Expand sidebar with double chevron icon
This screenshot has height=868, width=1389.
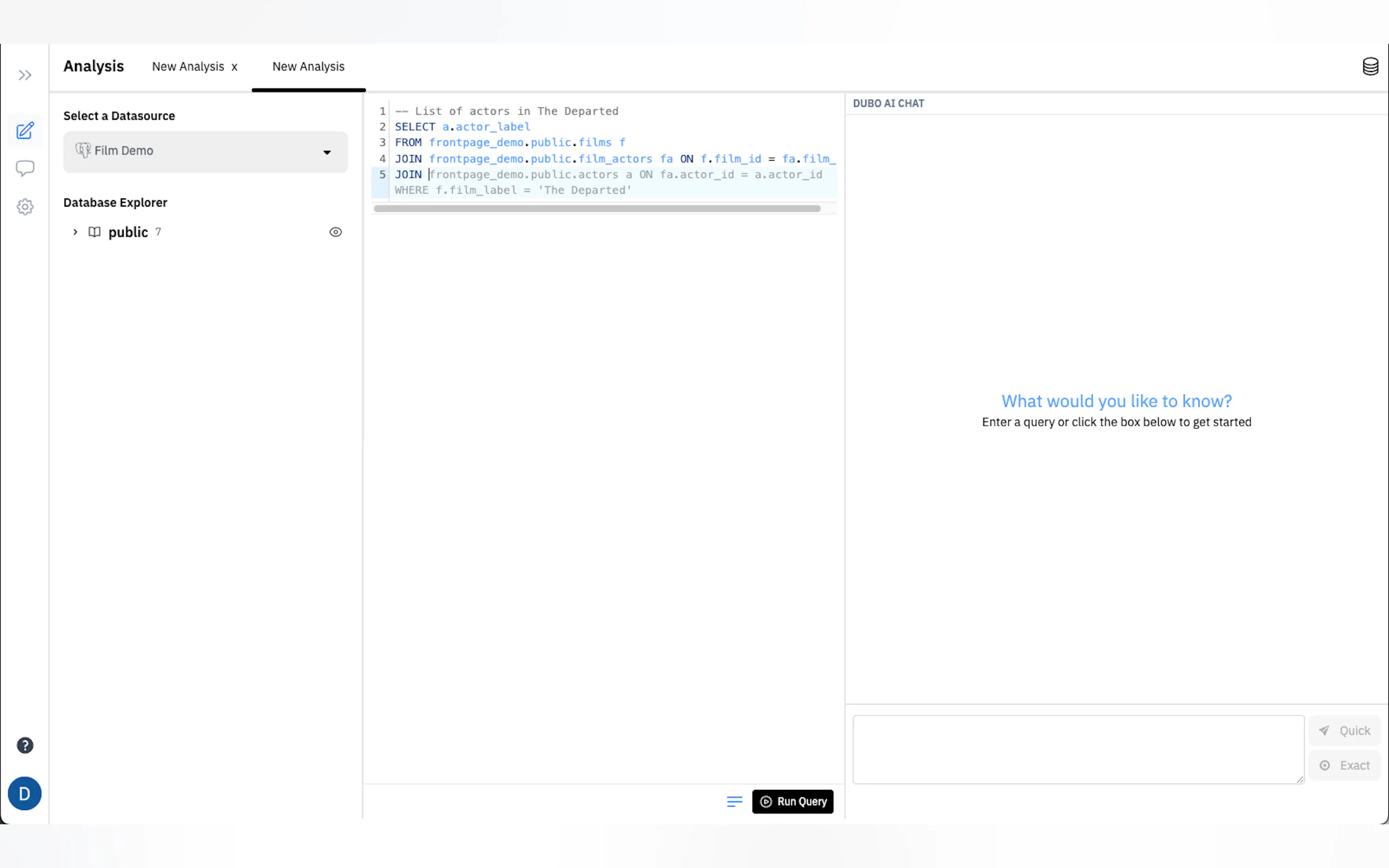pyautogui.click(x=25, y=75)
